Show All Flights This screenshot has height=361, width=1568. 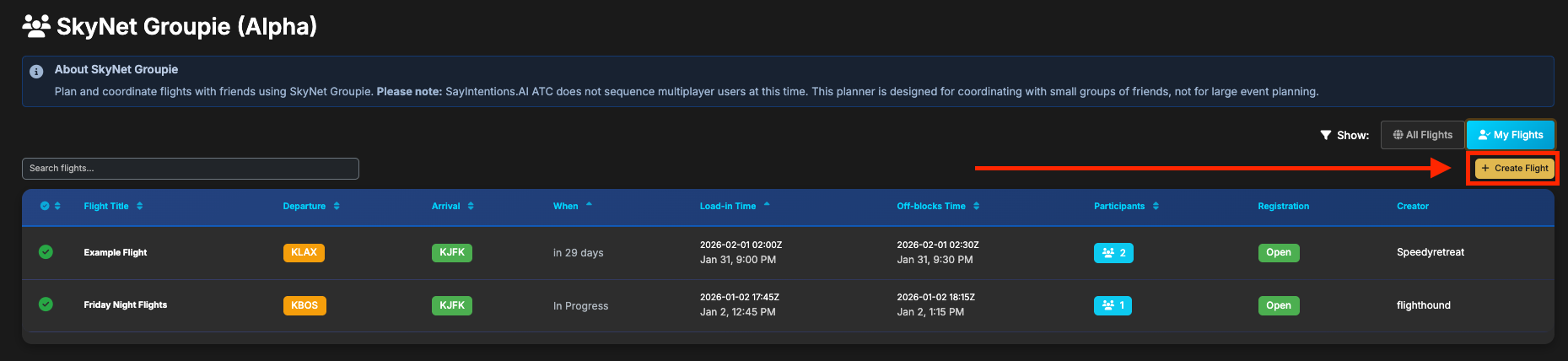(x=1422, y=135)
